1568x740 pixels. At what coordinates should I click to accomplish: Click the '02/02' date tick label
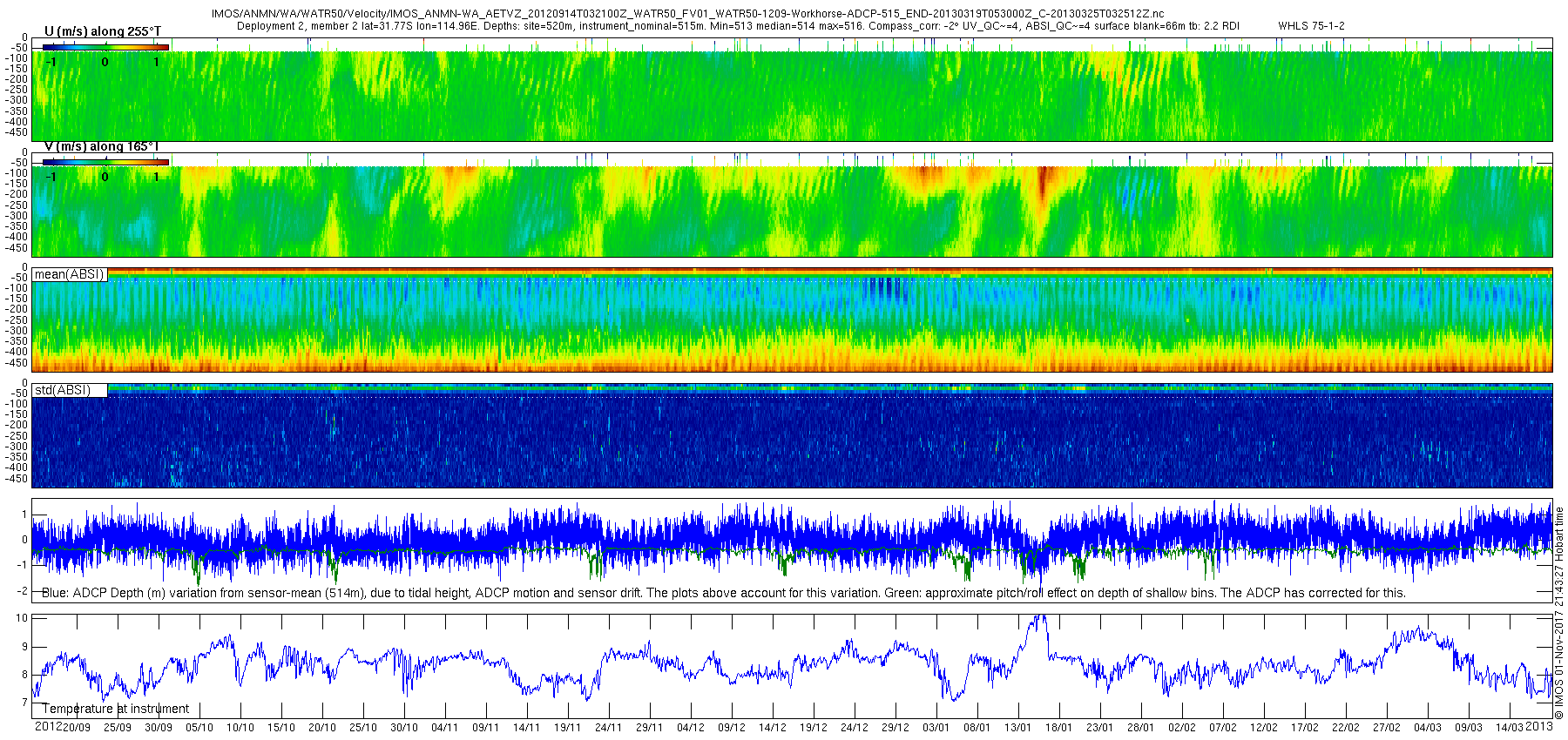(1182, 728)
